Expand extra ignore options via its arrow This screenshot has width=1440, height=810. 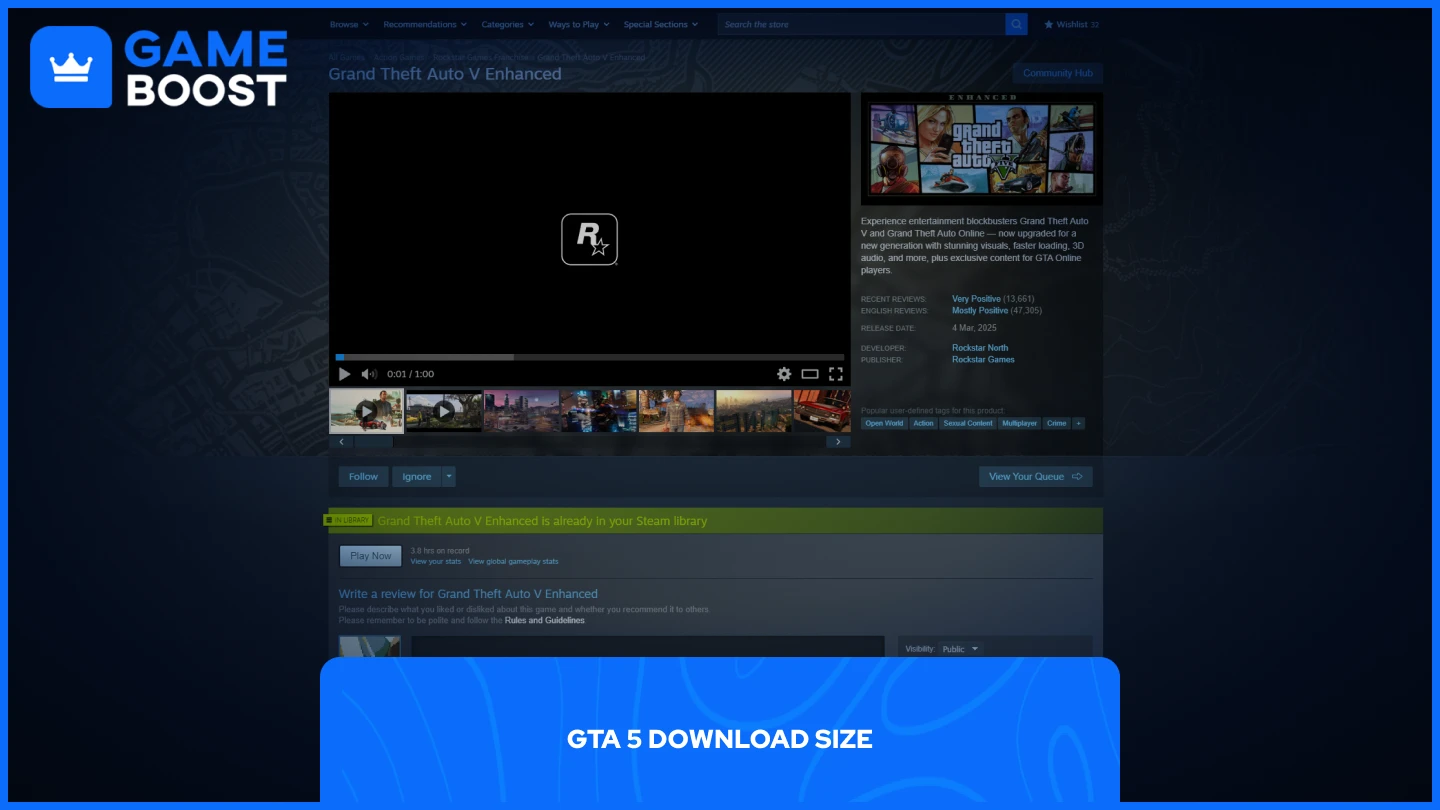click(x=448, y=476)
